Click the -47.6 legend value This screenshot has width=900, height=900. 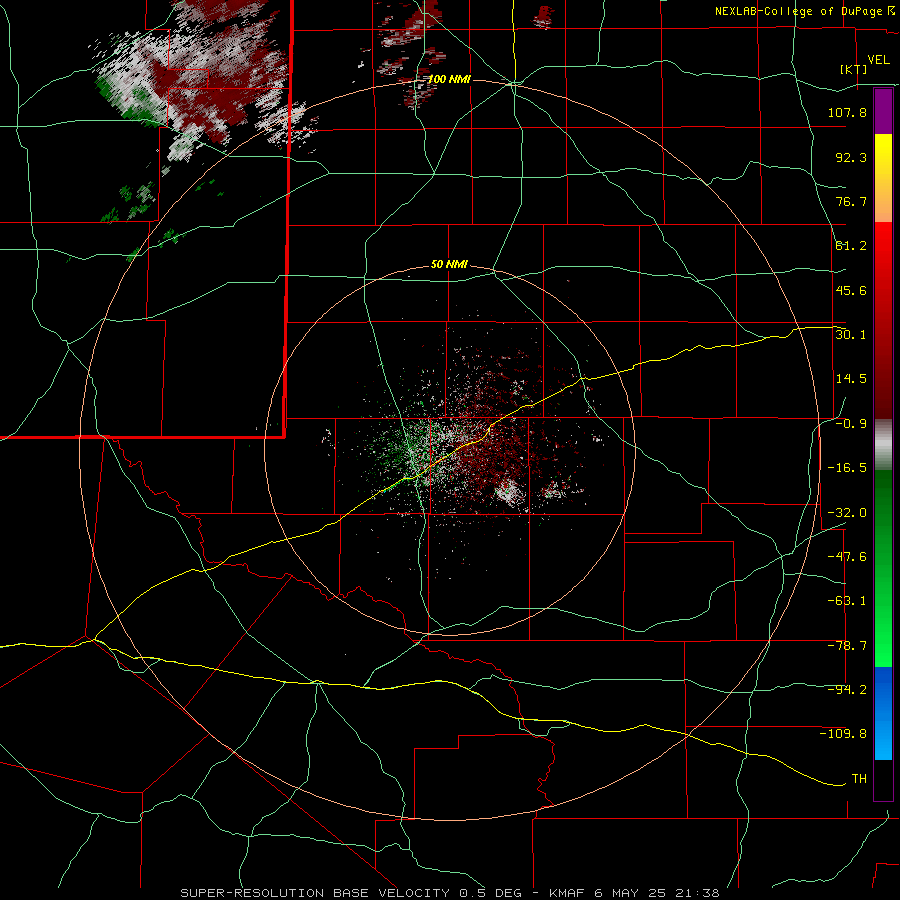pos(847,557)
